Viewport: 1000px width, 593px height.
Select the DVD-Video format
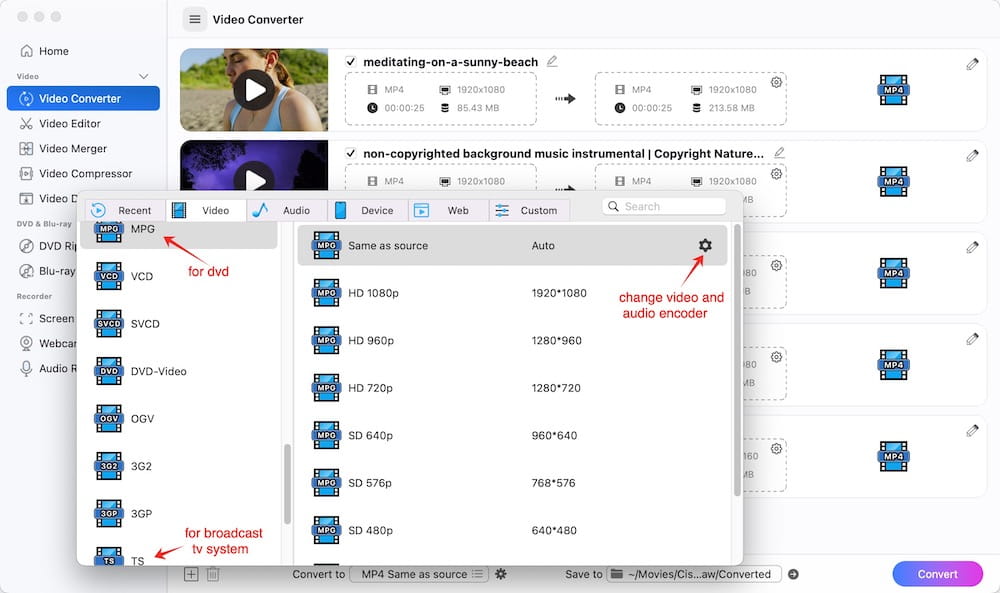coord(179,371)
